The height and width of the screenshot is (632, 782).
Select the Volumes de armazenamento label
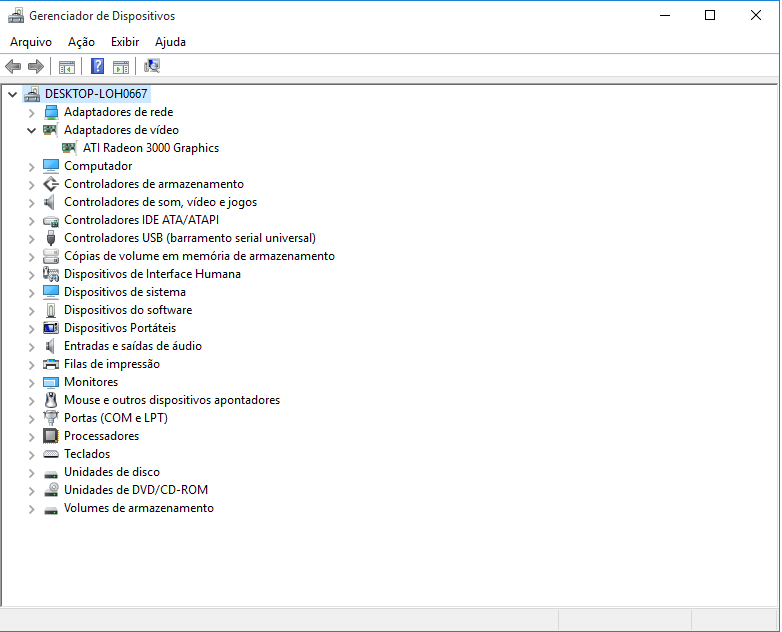139,508
